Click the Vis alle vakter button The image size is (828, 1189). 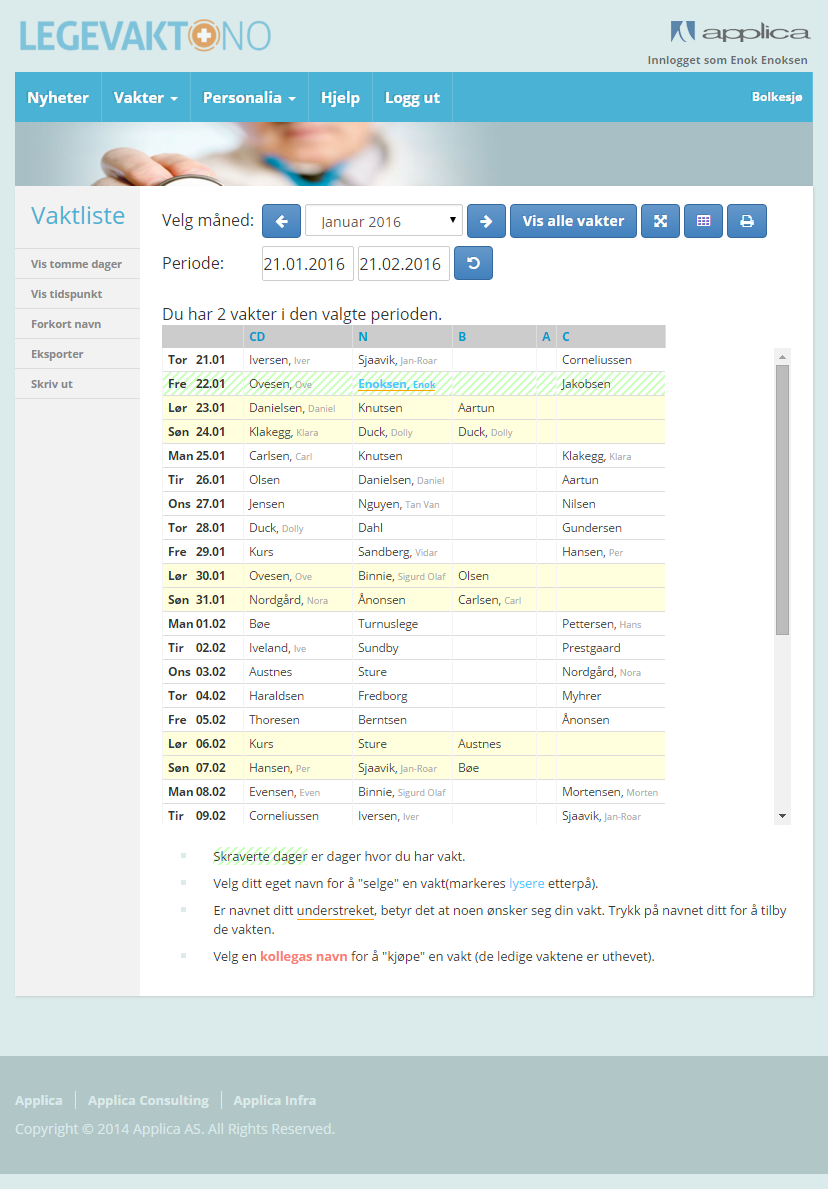[573, 221]
